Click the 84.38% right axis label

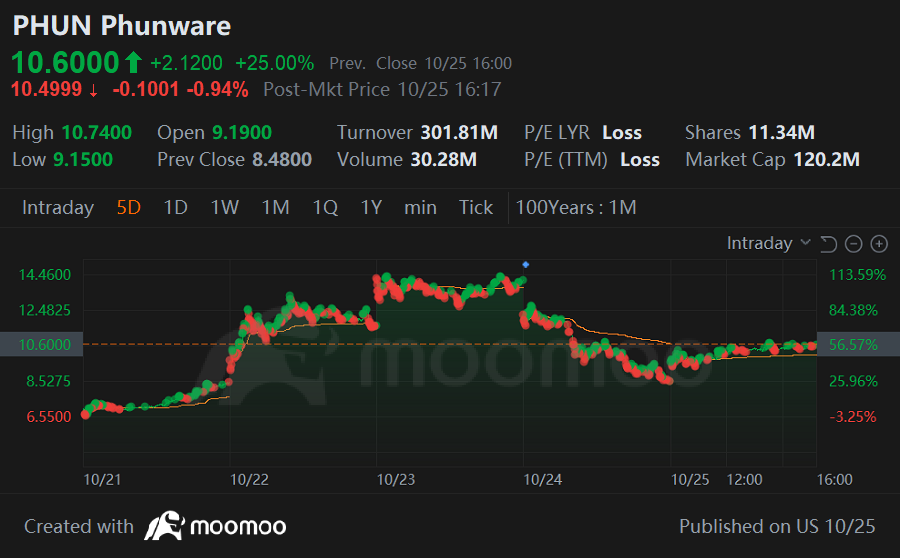click(854, 310)
